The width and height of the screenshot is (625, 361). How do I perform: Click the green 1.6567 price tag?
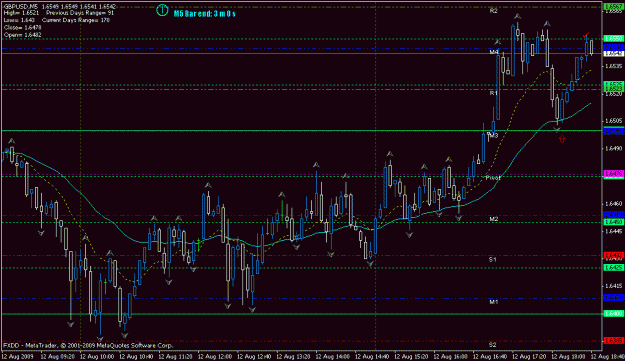[614, 6]
